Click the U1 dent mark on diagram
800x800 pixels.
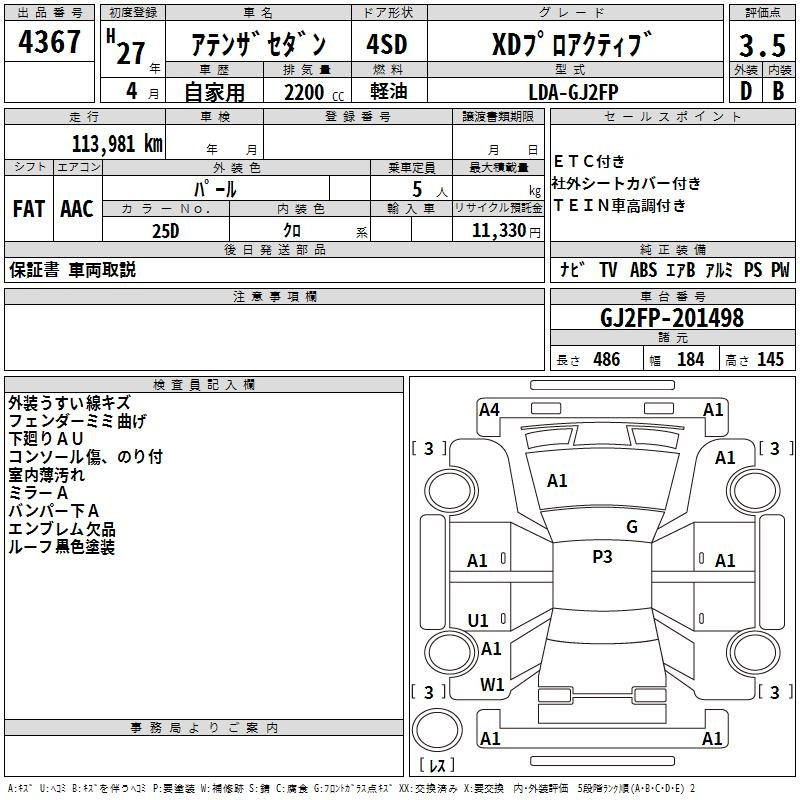point(478,620)
